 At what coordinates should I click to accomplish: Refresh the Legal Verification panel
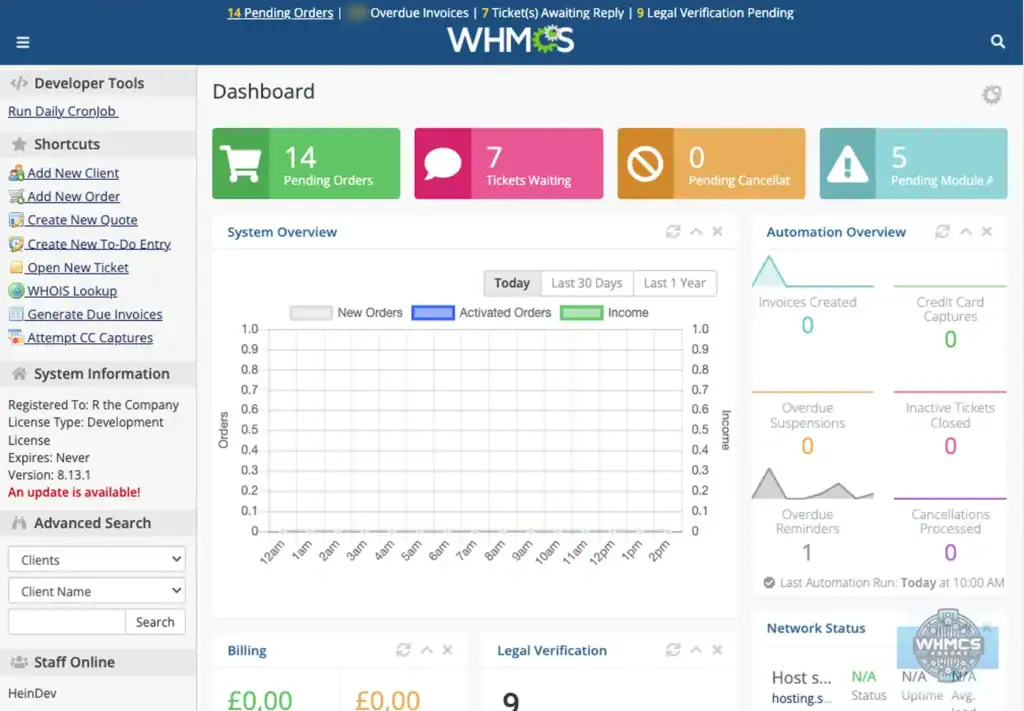click(673, 650)
